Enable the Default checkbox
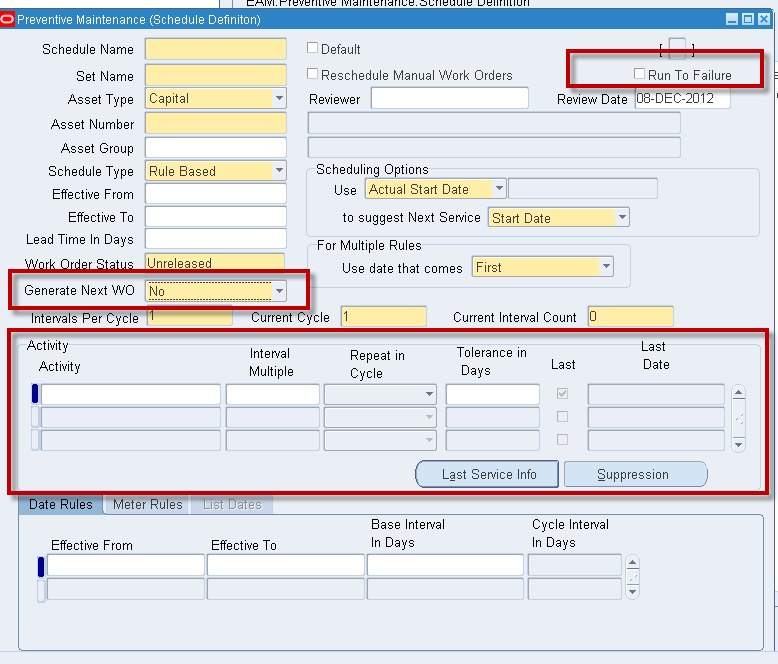This screenshot has height=664, width=778. tap(312, 48)
